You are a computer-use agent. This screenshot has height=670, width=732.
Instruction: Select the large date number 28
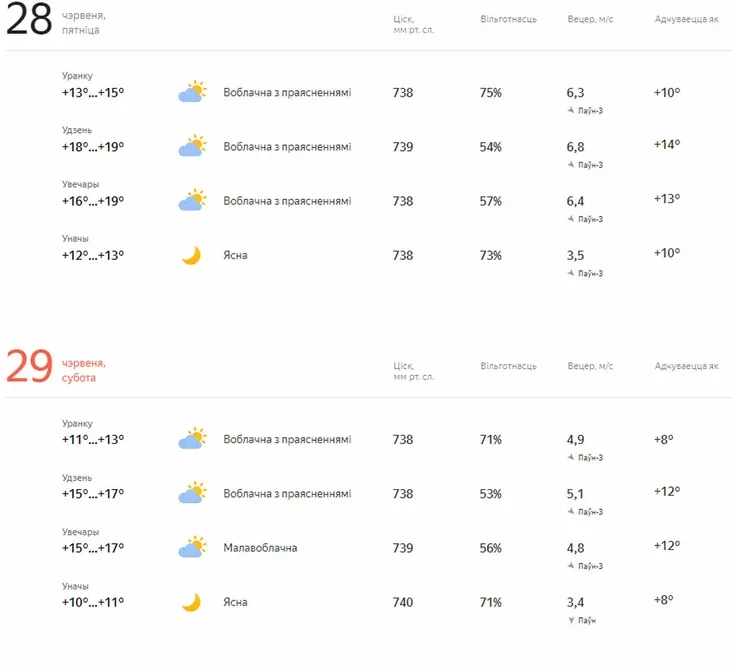[29, 21]
